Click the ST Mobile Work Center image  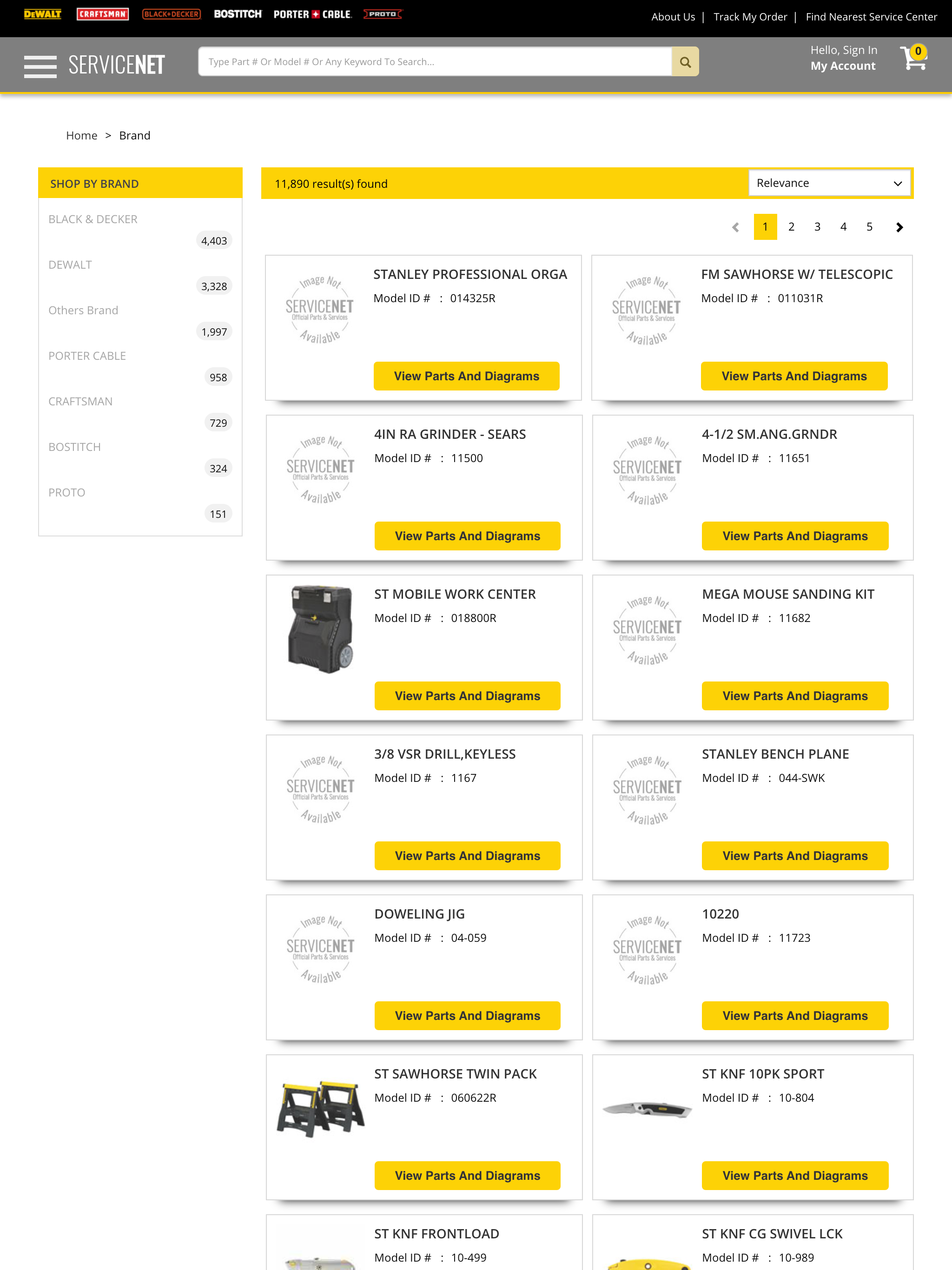[x=320, y=629]
